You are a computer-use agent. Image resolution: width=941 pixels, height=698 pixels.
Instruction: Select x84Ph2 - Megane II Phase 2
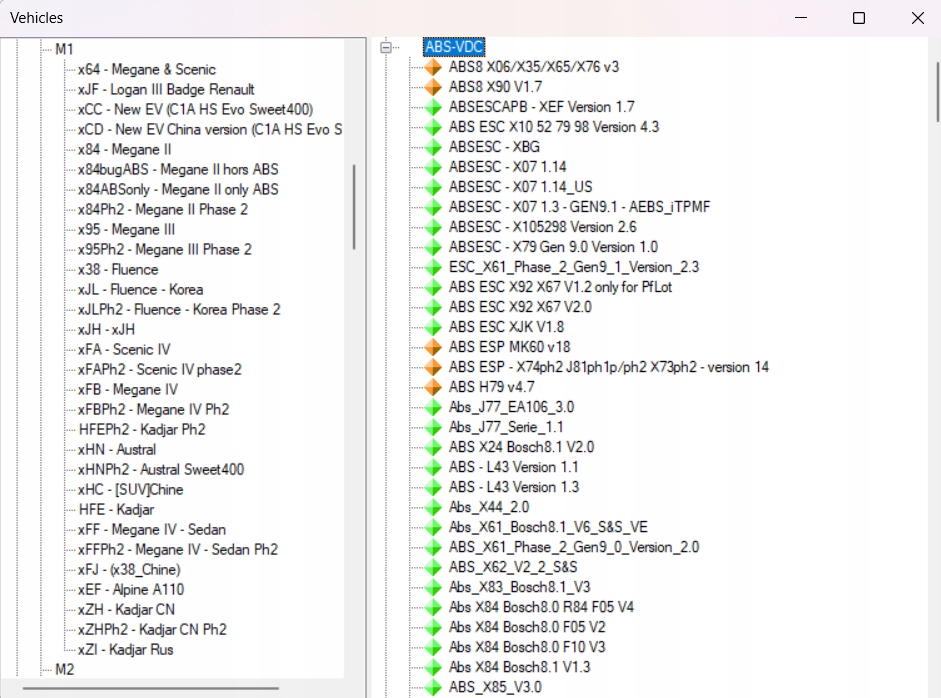click(x=163, y=209)
